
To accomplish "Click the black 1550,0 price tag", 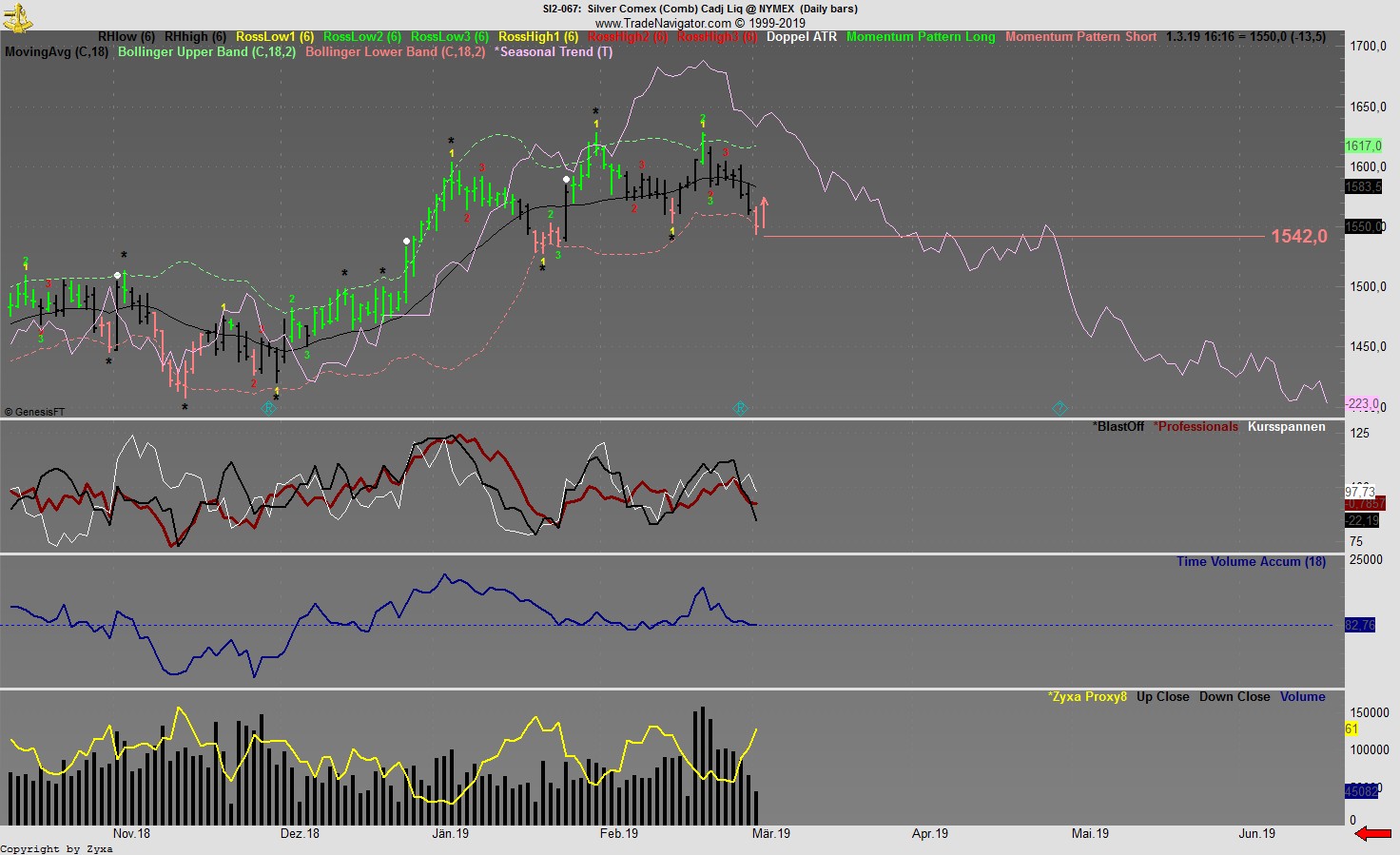I will [x=1365, y=227].
